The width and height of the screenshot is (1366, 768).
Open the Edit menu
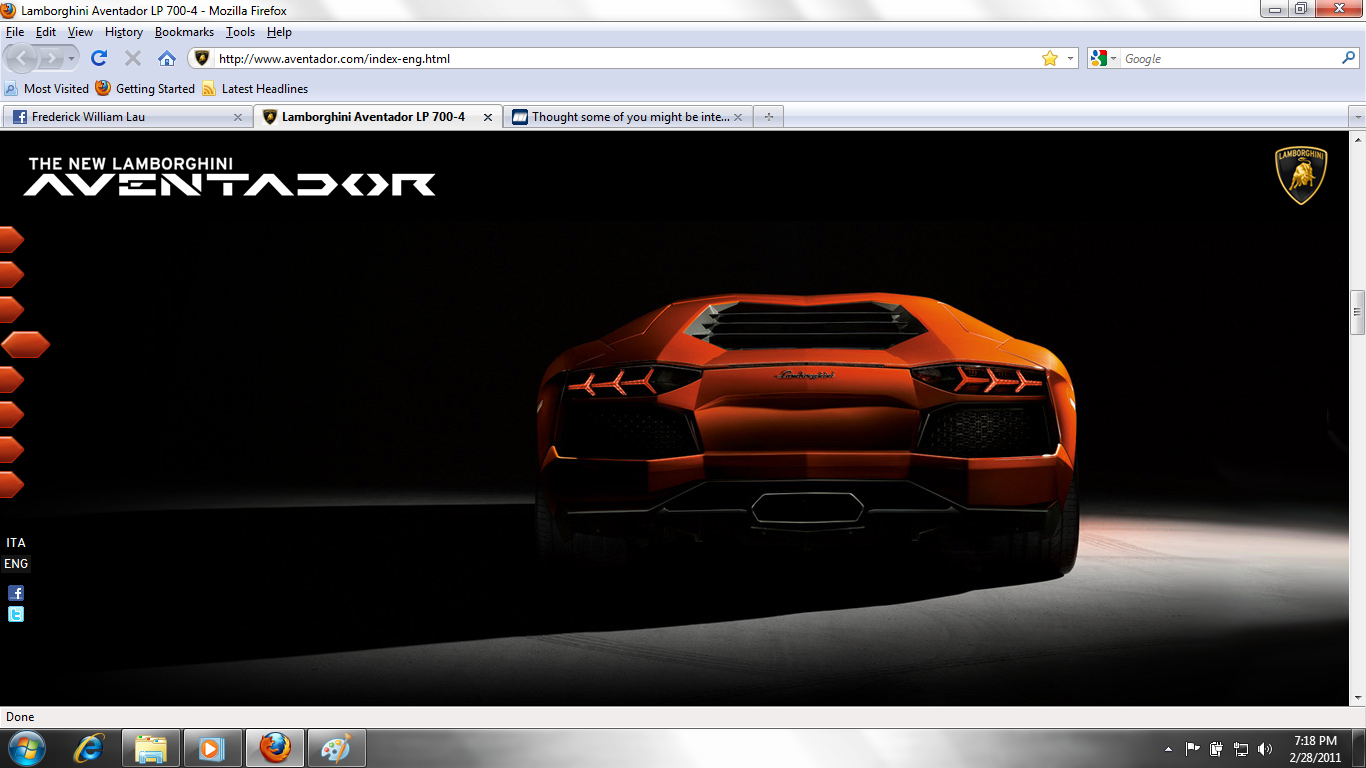click(46, 32)
